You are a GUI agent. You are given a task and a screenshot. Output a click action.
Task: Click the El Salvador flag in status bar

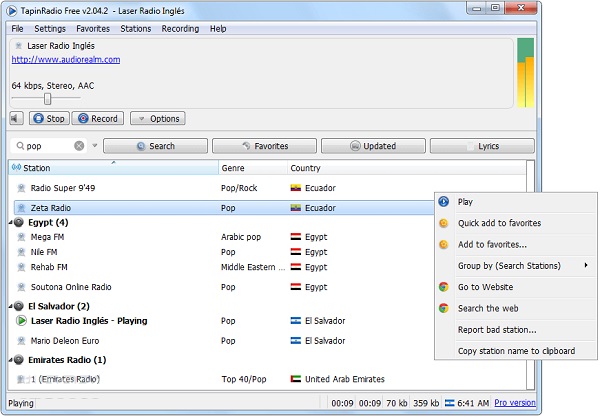tap(450, 403)
